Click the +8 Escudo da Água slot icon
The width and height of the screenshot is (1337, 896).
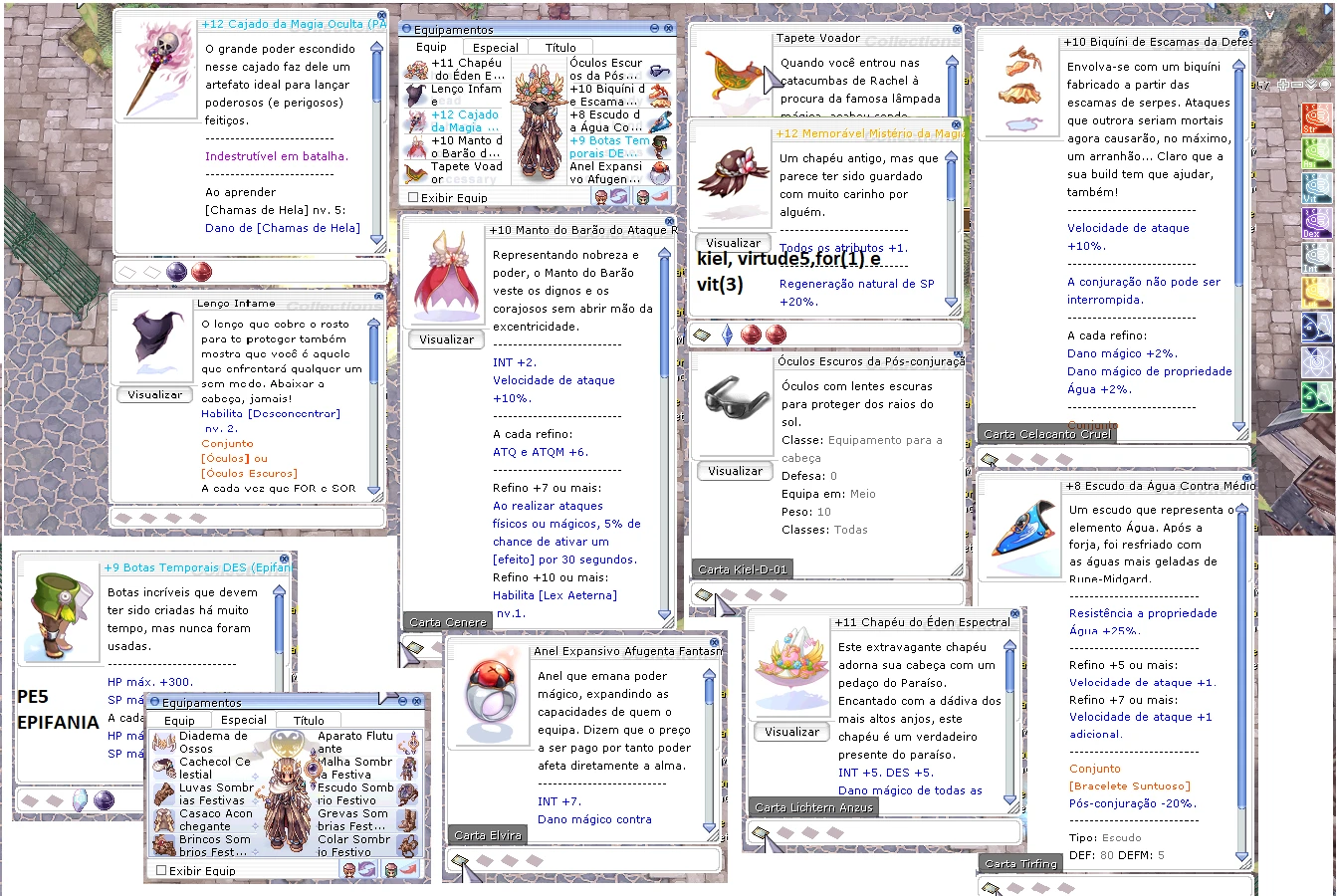coord(659,122)
